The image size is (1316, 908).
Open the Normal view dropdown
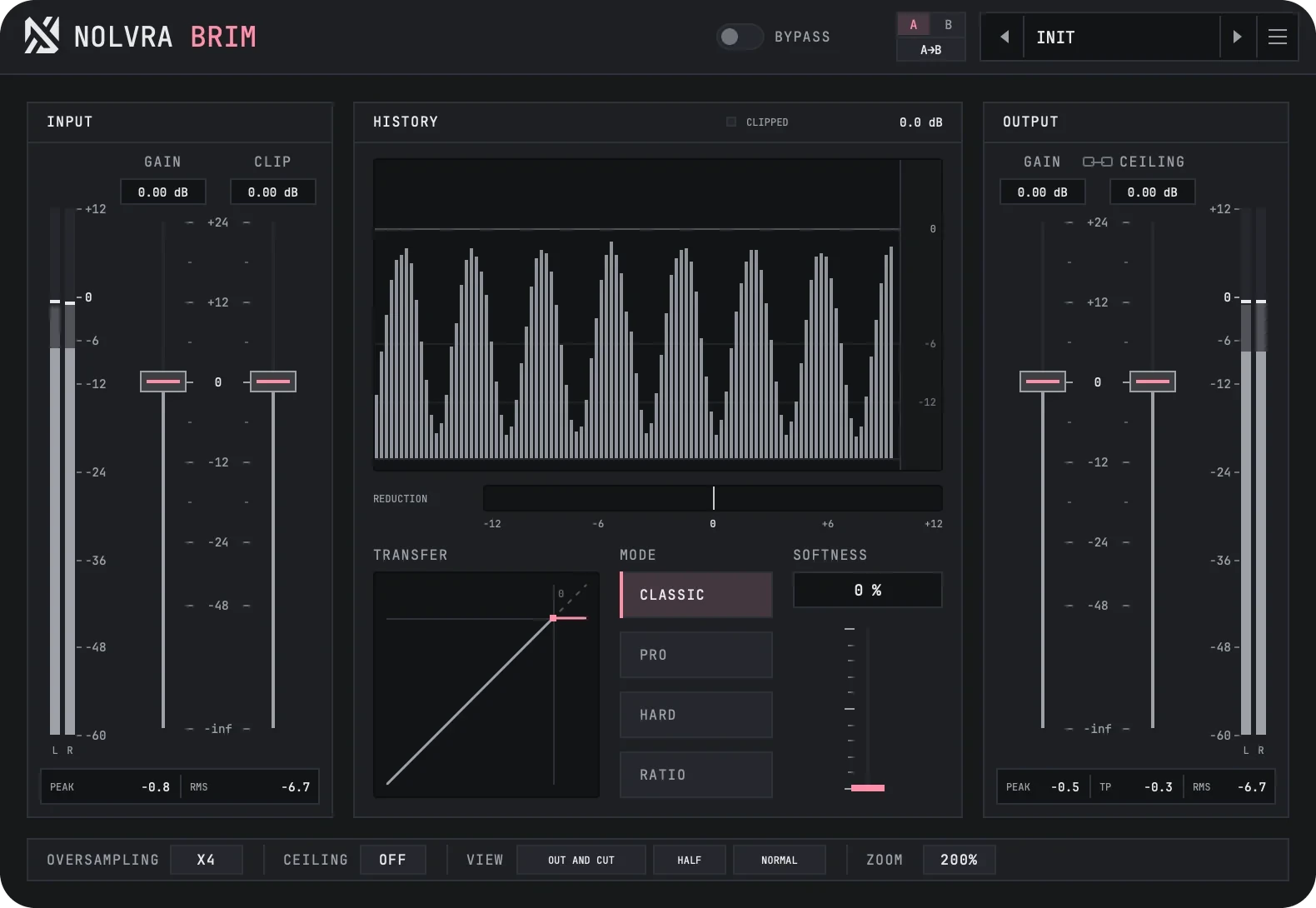(780, 860)
